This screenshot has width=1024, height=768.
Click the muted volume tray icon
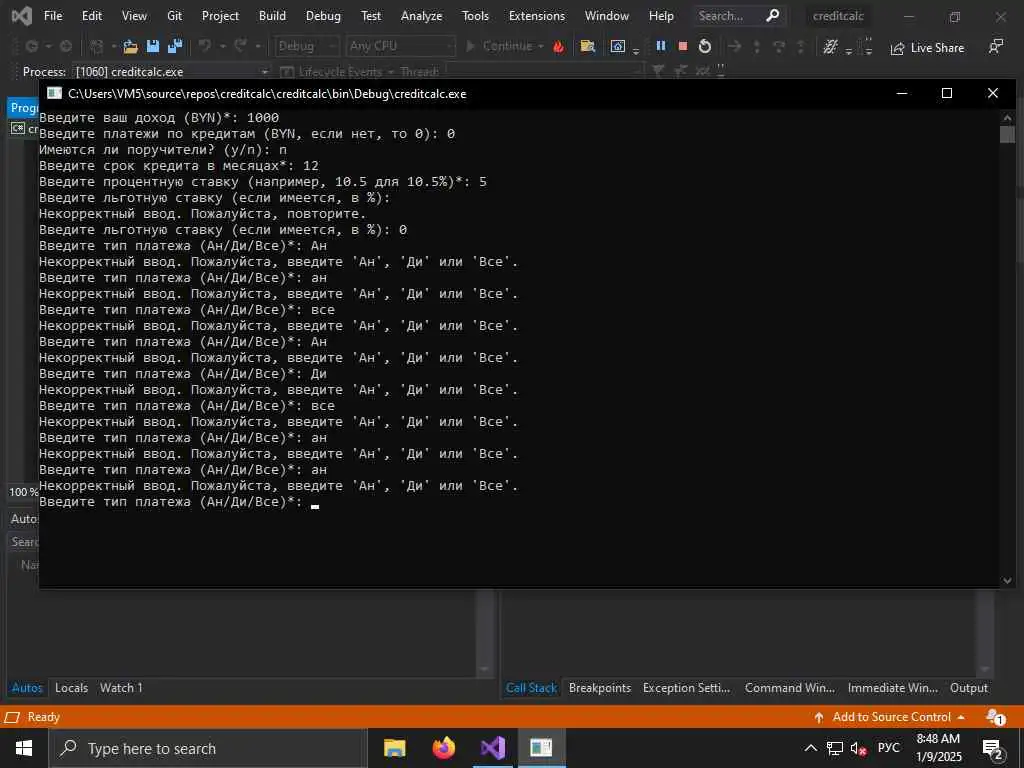pyautogui.click(x=858, y=748)
